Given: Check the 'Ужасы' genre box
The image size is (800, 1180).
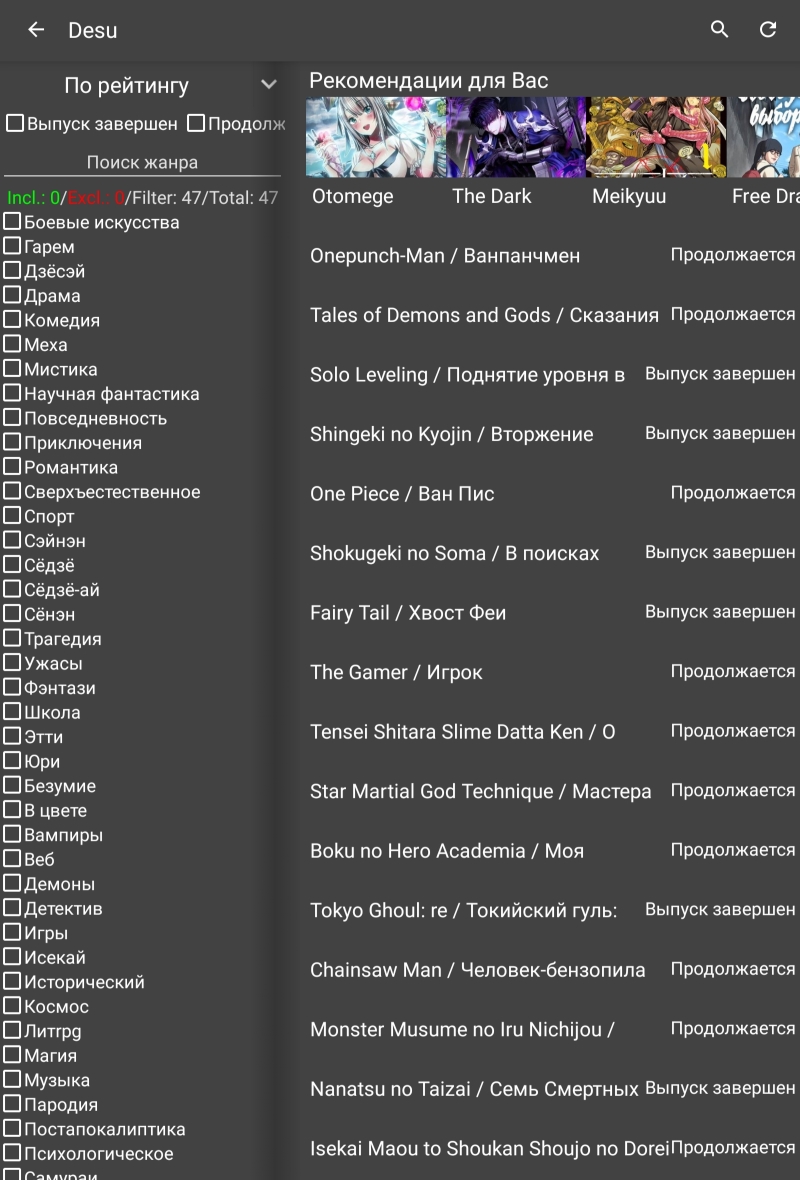Looking at the screenshot, I should click(x=12, y=662).
